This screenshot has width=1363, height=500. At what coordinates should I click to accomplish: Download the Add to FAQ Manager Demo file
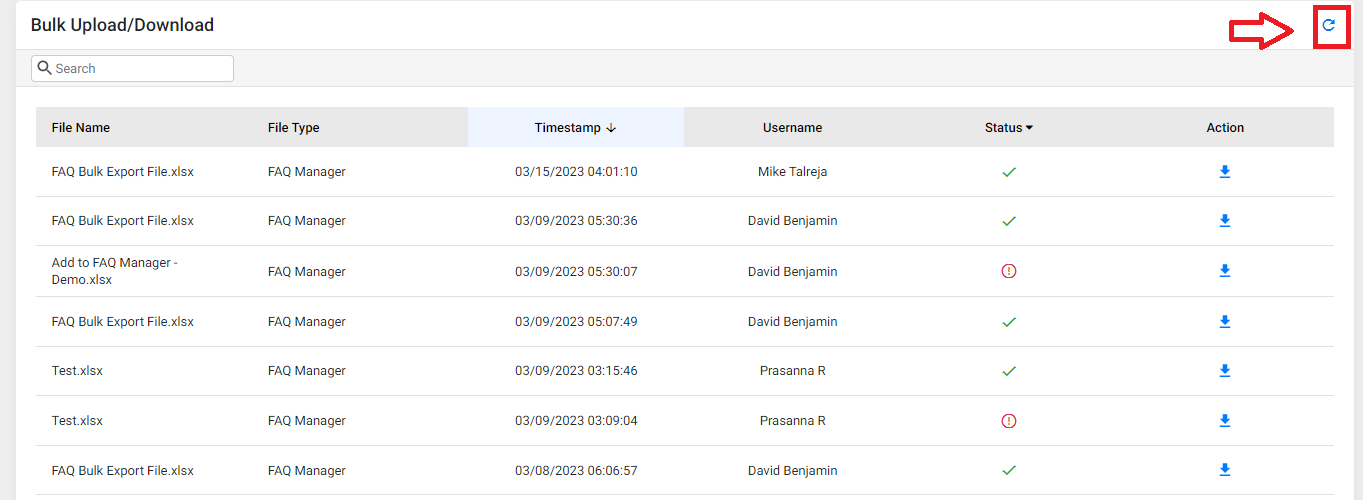tap(1225, 271)
